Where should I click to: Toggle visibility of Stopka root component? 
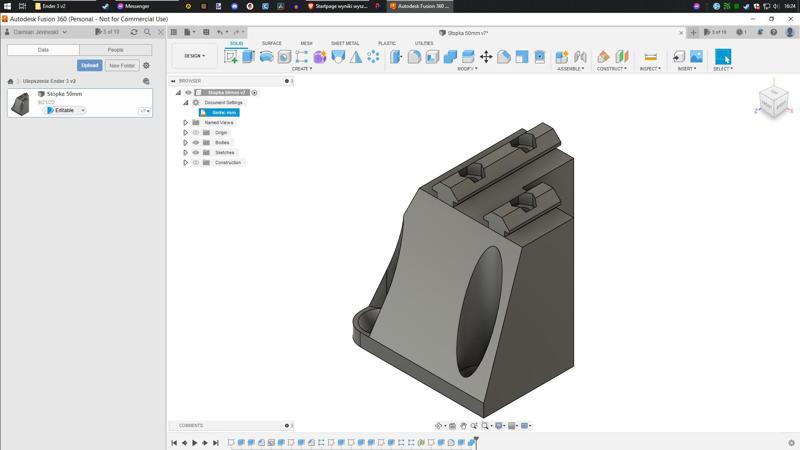coord(188,92)
